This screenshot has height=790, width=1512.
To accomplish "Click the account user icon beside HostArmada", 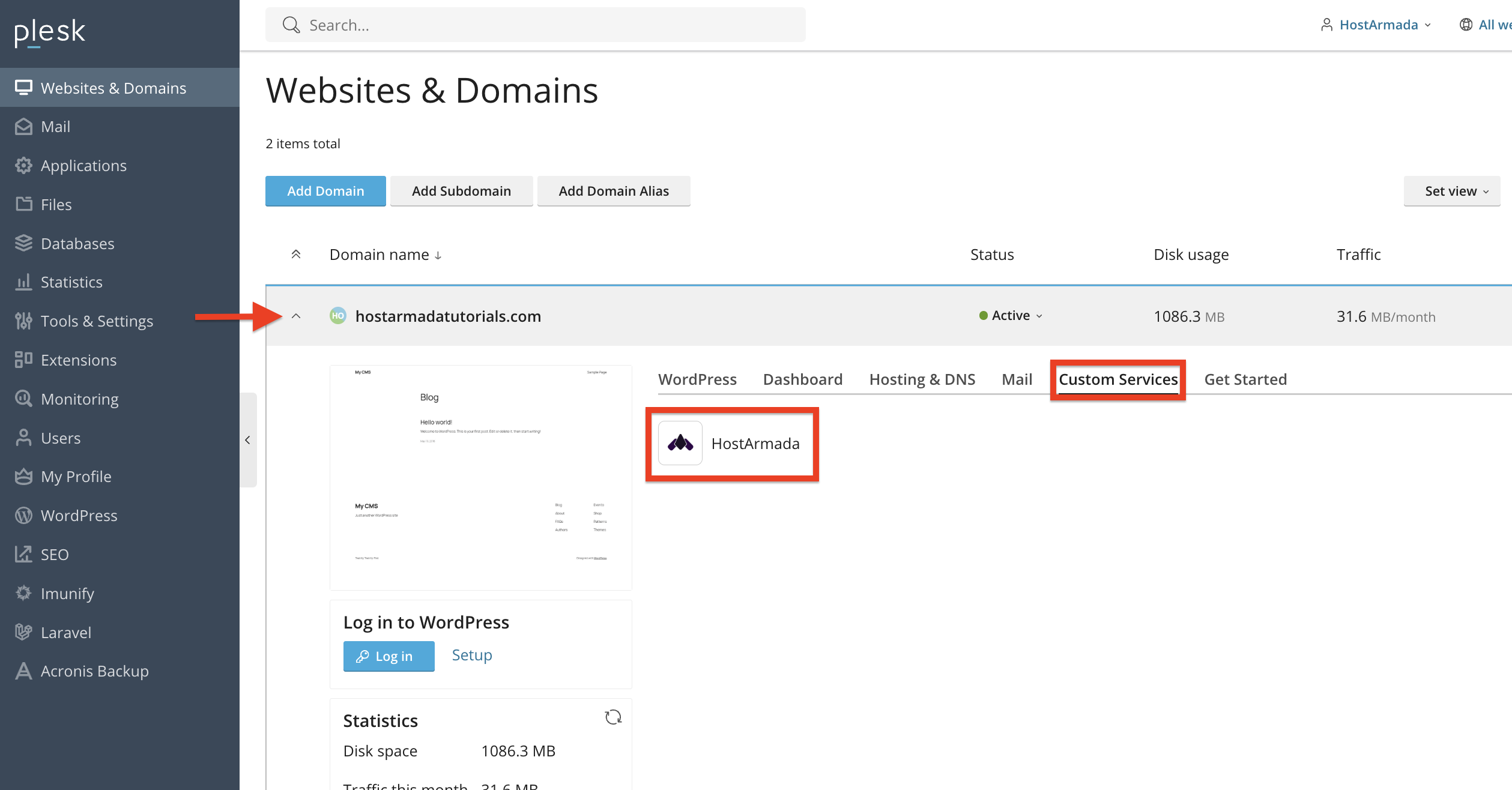I will coord(1327,25).
